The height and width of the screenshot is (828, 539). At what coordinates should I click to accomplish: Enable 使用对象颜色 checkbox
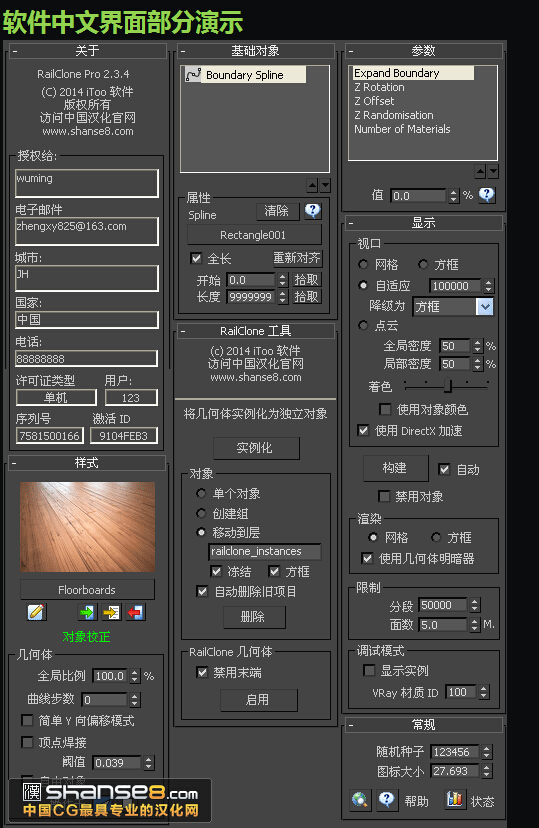(x=385, y=409)
